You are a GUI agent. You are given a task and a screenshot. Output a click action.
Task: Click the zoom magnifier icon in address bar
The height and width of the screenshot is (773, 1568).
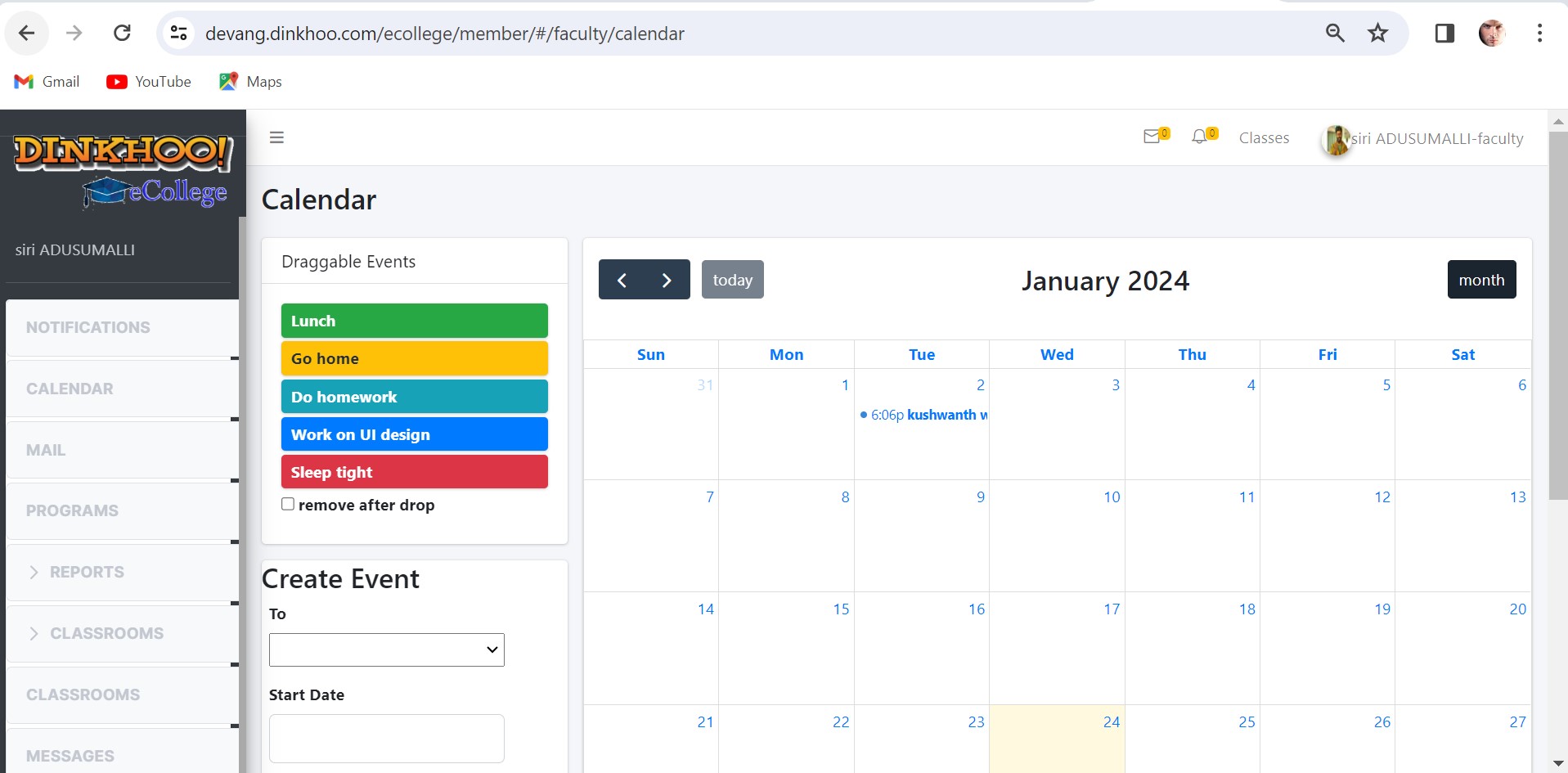click(1335, 34)
